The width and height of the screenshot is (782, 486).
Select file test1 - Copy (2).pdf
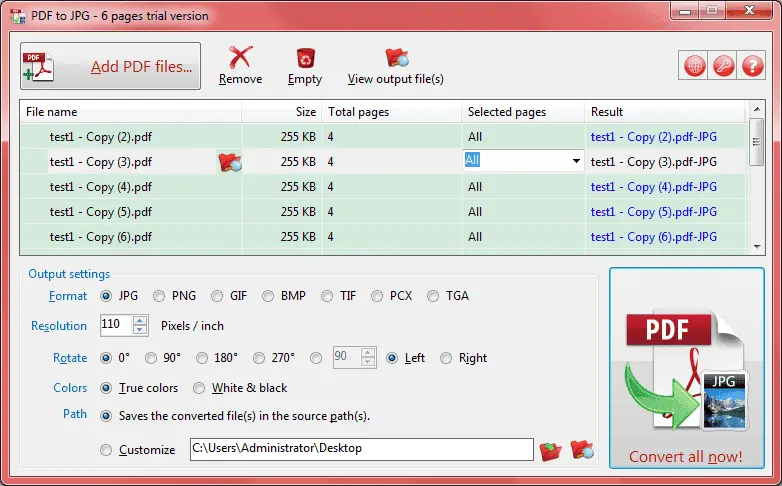[x=101, y=137]
